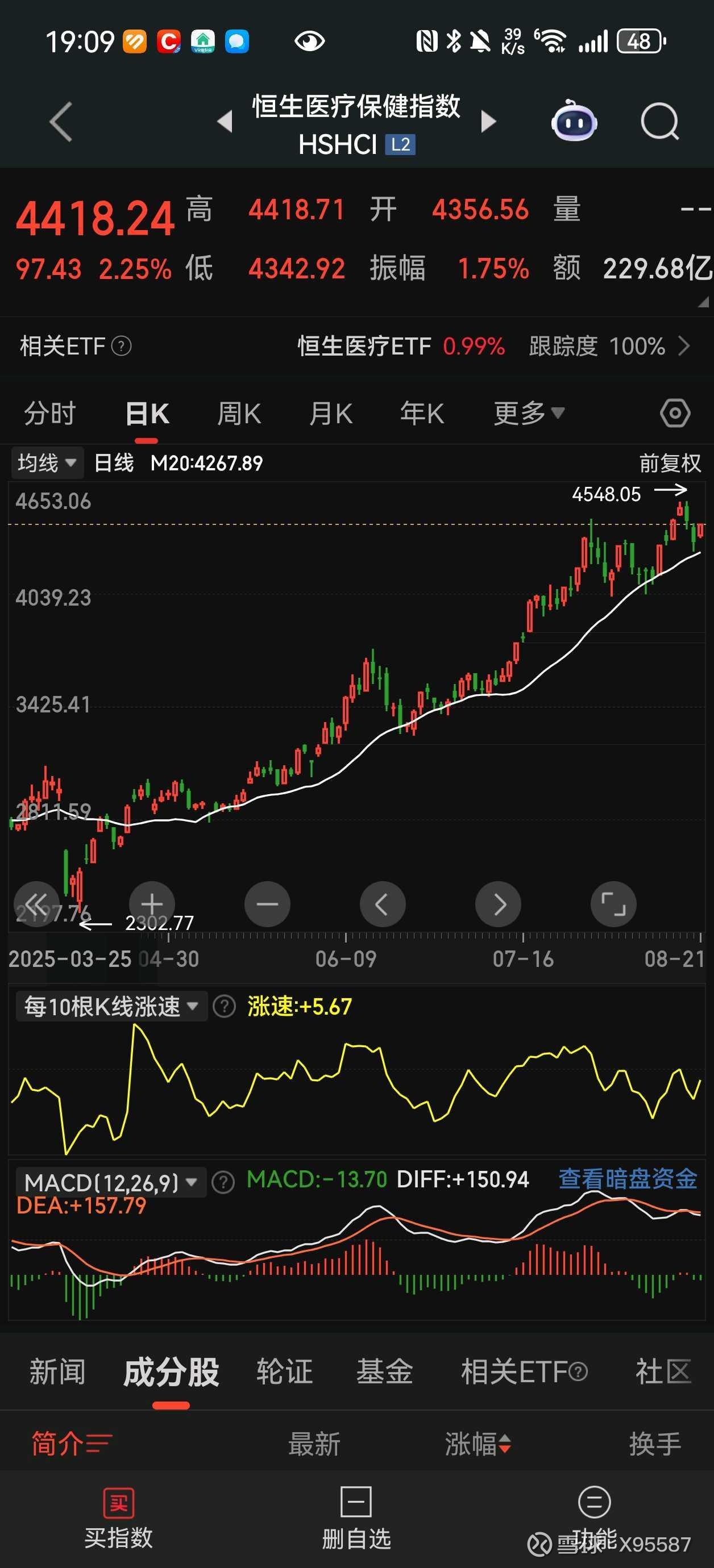The image size is (714, 1568).
Task: Zoom in the K-line chart with plus
Action: click(x=152, y=904)
